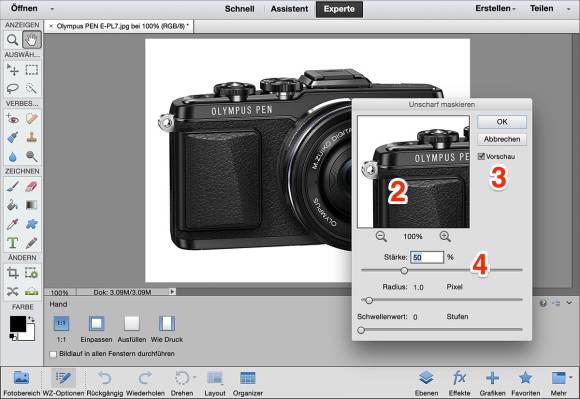
Task: Select the Hand tool
Action: pyautogui.click(x=32, y=40)
